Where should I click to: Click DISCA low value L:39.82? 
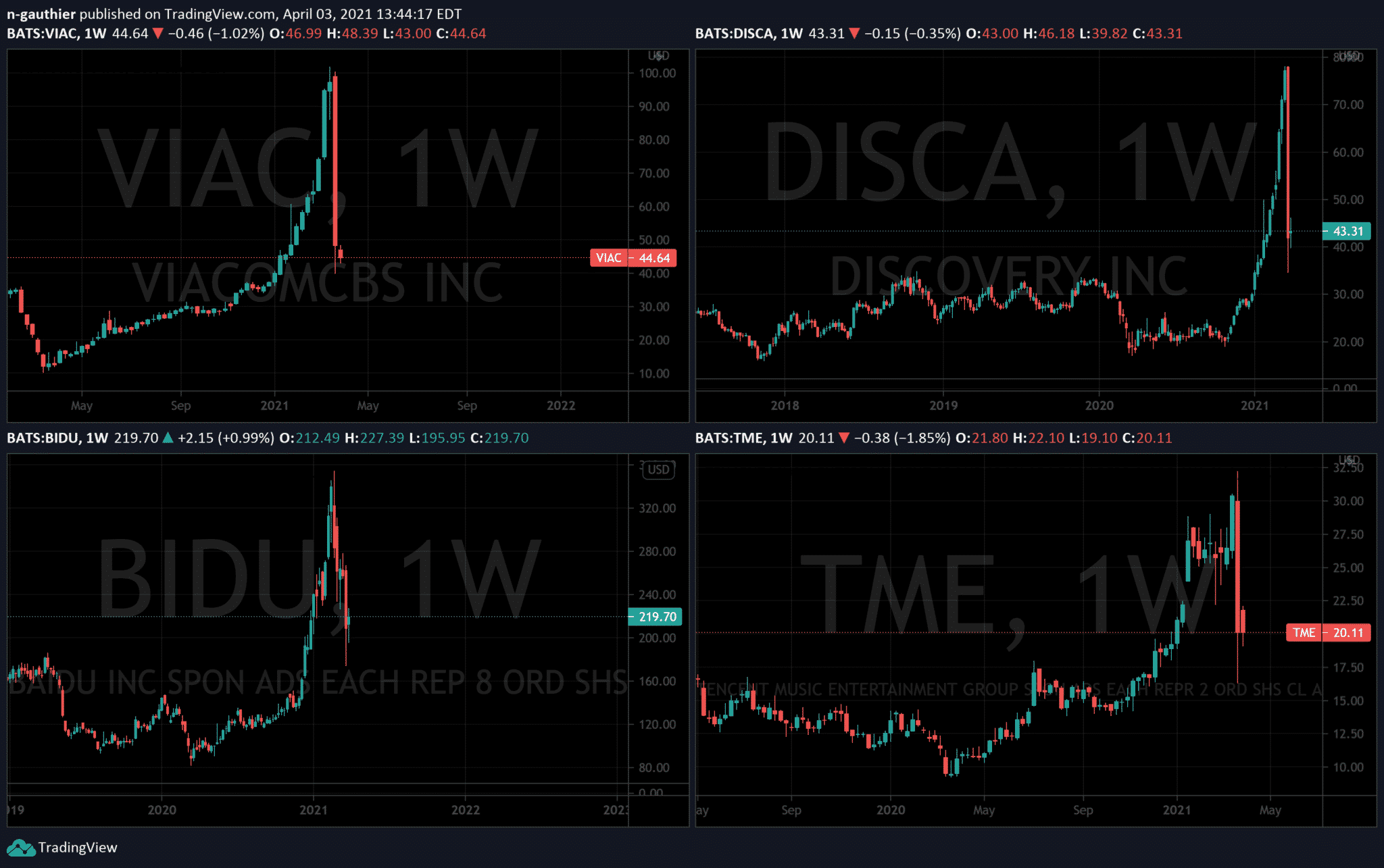(x=1104, y=34)
